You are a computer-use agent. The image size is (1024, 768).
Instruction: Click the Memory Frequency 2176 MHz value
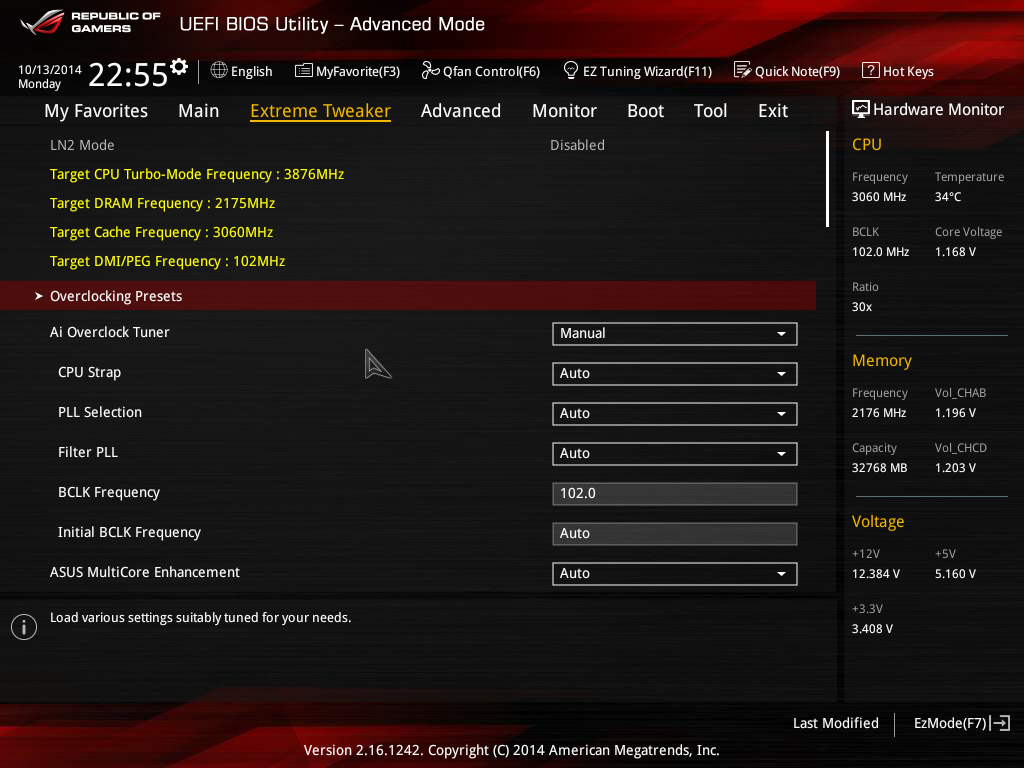tap(879, 413)
